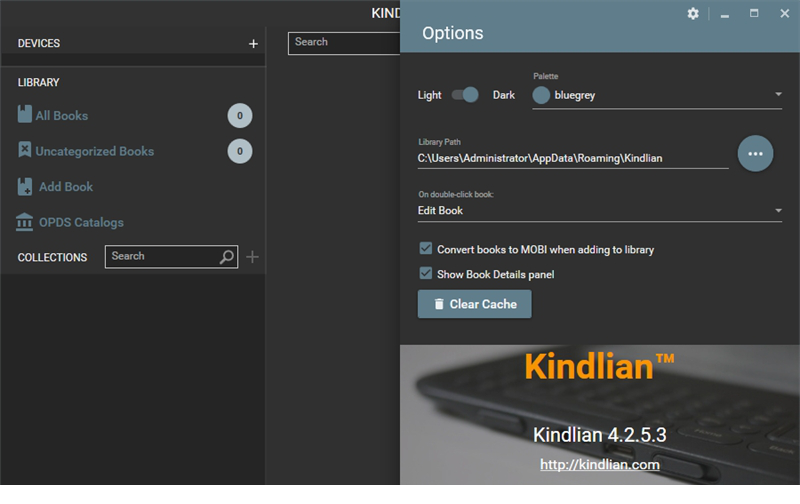Click the bluegrey palette color circle

(541, 95)
